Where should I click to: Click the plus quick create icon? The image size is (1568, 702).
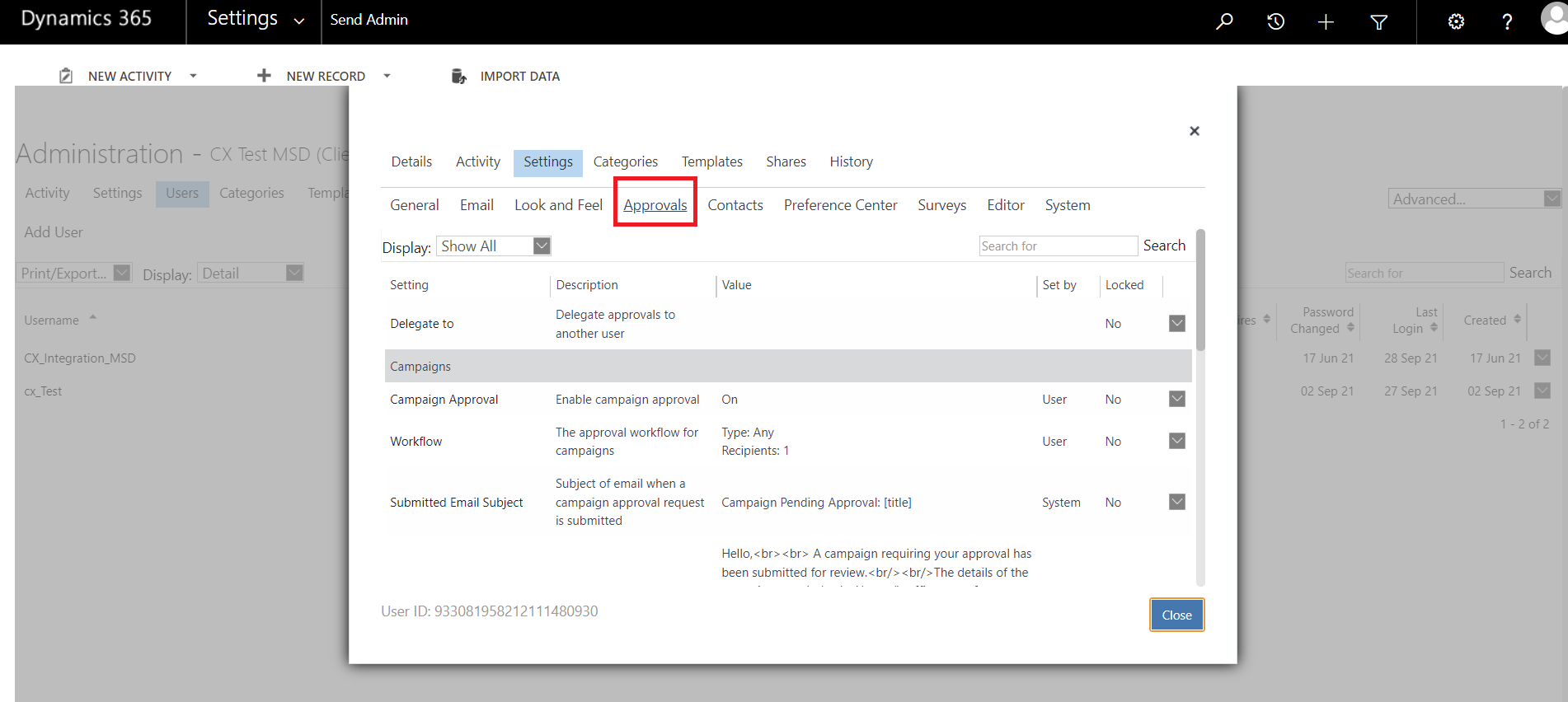click(x=1326, y=21)
